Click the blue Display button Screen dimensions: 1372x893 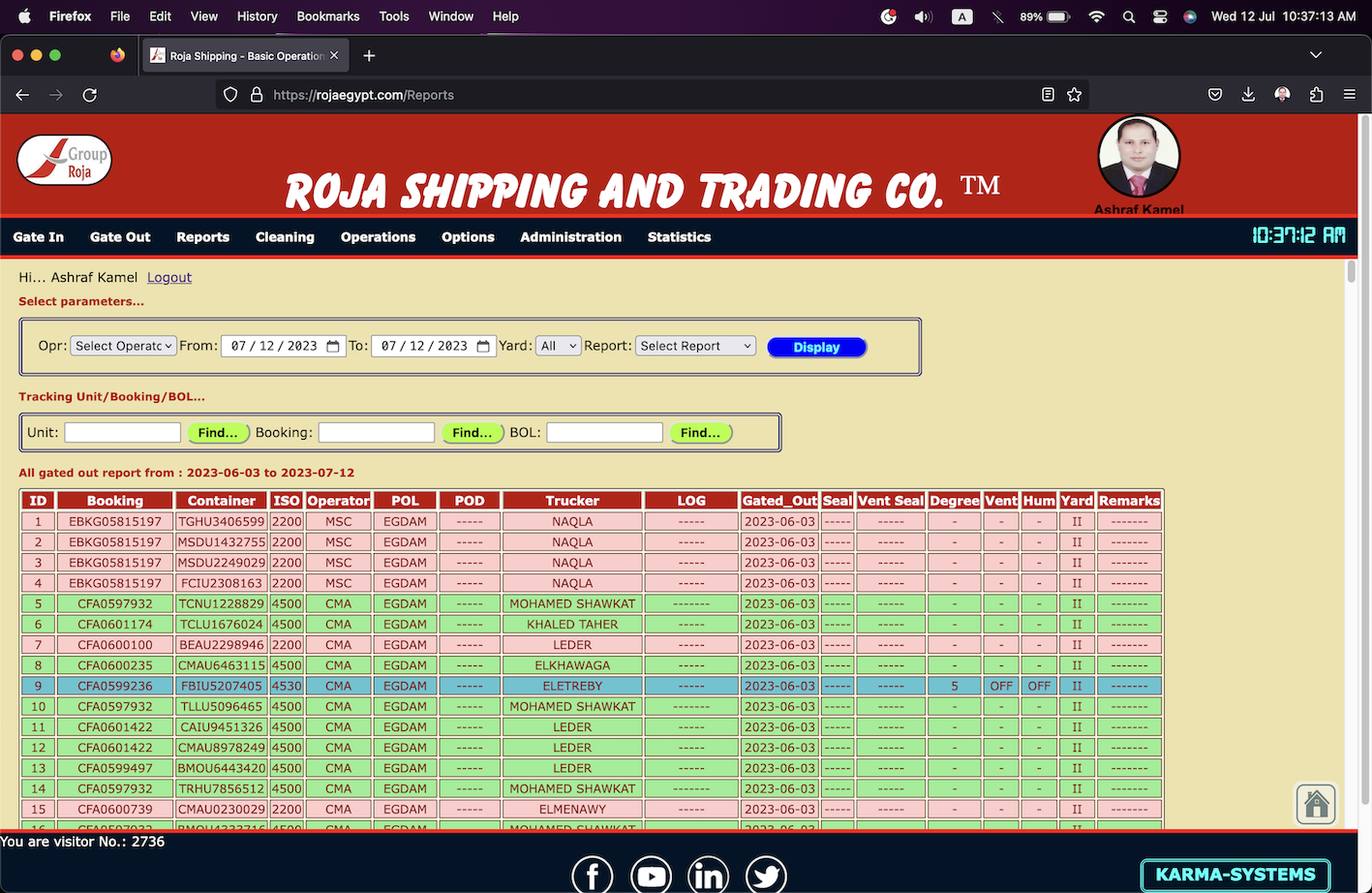816,347
